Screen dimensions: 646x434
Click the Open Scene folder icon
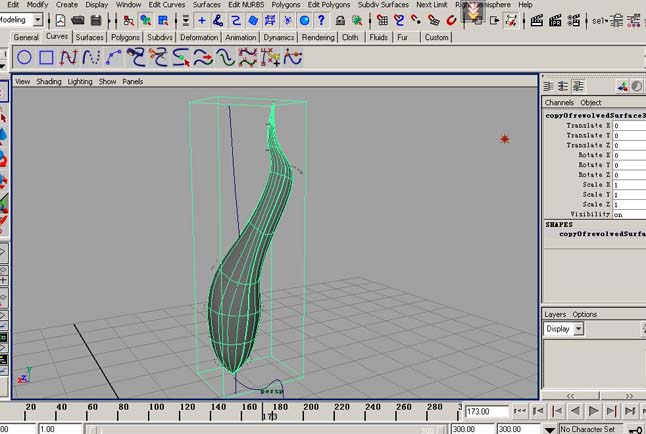click(77, 20)
